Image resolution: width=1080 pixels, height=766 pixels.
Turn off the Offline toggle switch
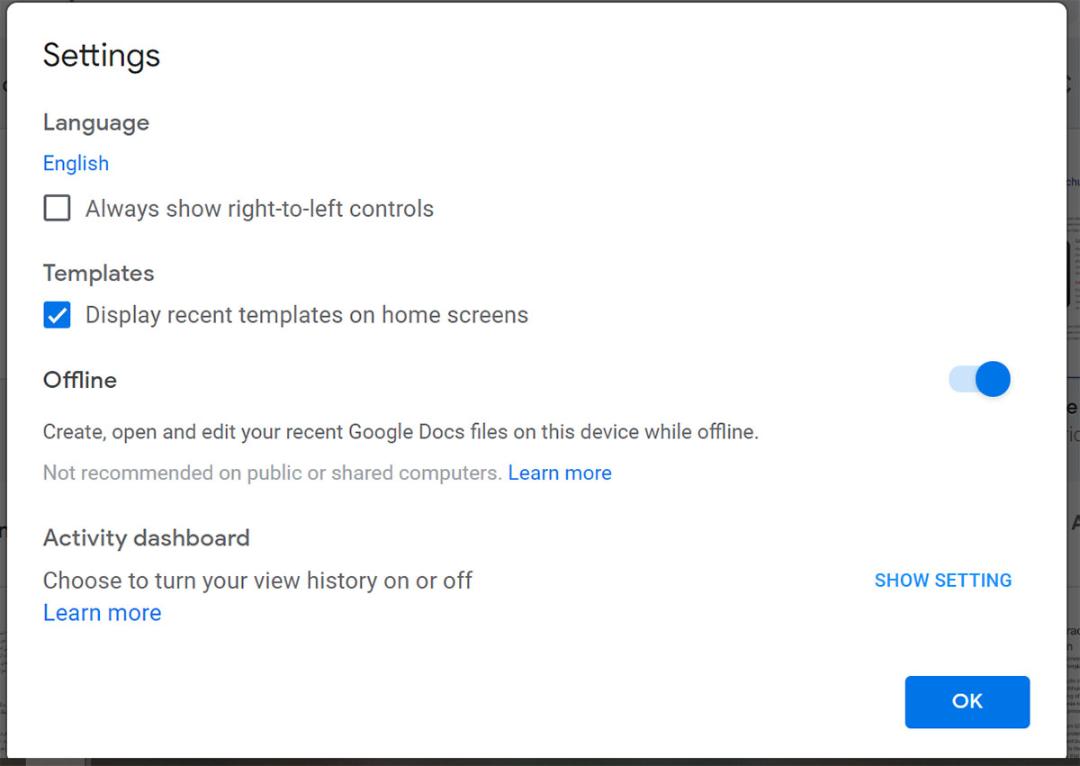pyautogui.click(x=979, y=379)
